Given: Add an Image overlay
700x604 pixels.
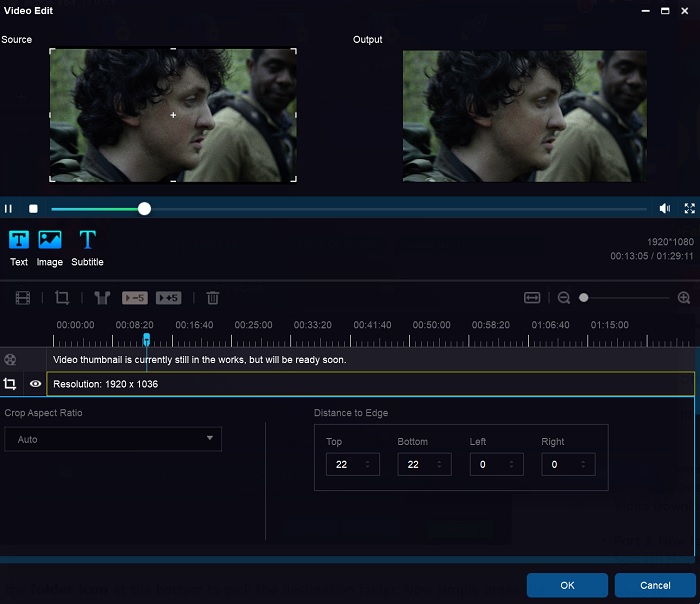Looking at the screenshot, I should pos(50,249).
